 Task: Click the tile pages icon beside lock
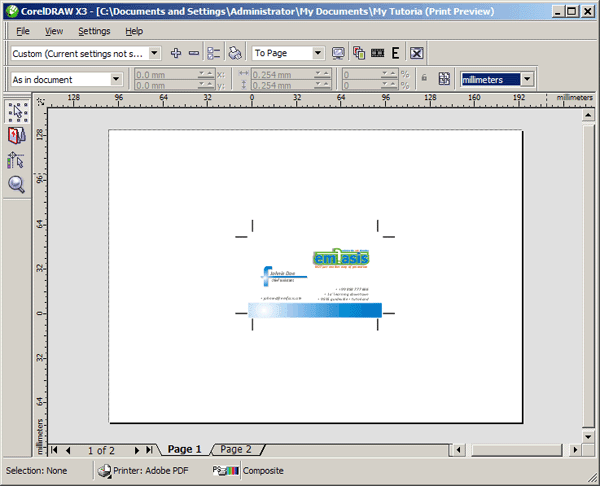(x=444, y=78)
